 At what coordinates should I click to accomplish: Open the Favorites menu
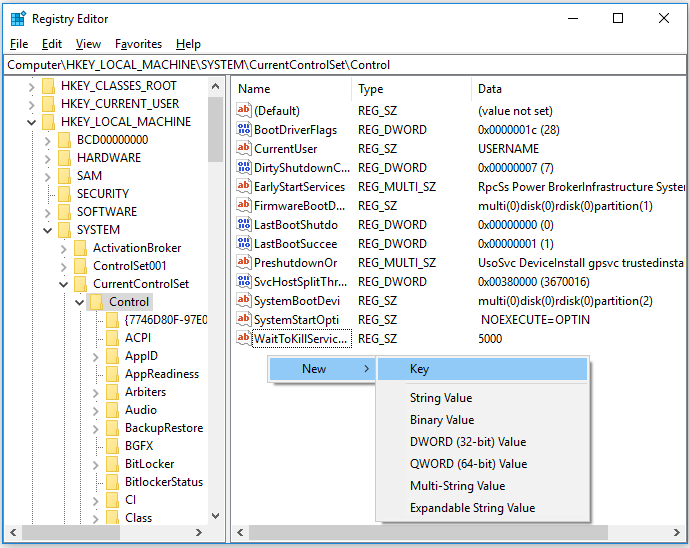click(138, 44)
